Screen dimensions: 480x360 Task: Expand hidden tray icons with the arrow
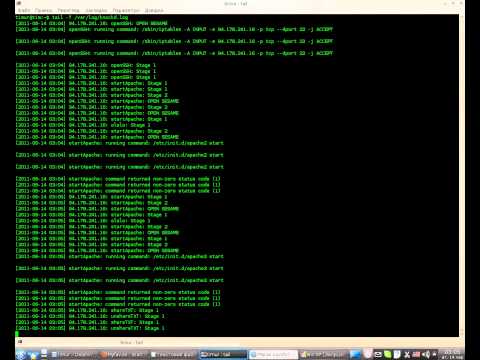tap(435, 355)
